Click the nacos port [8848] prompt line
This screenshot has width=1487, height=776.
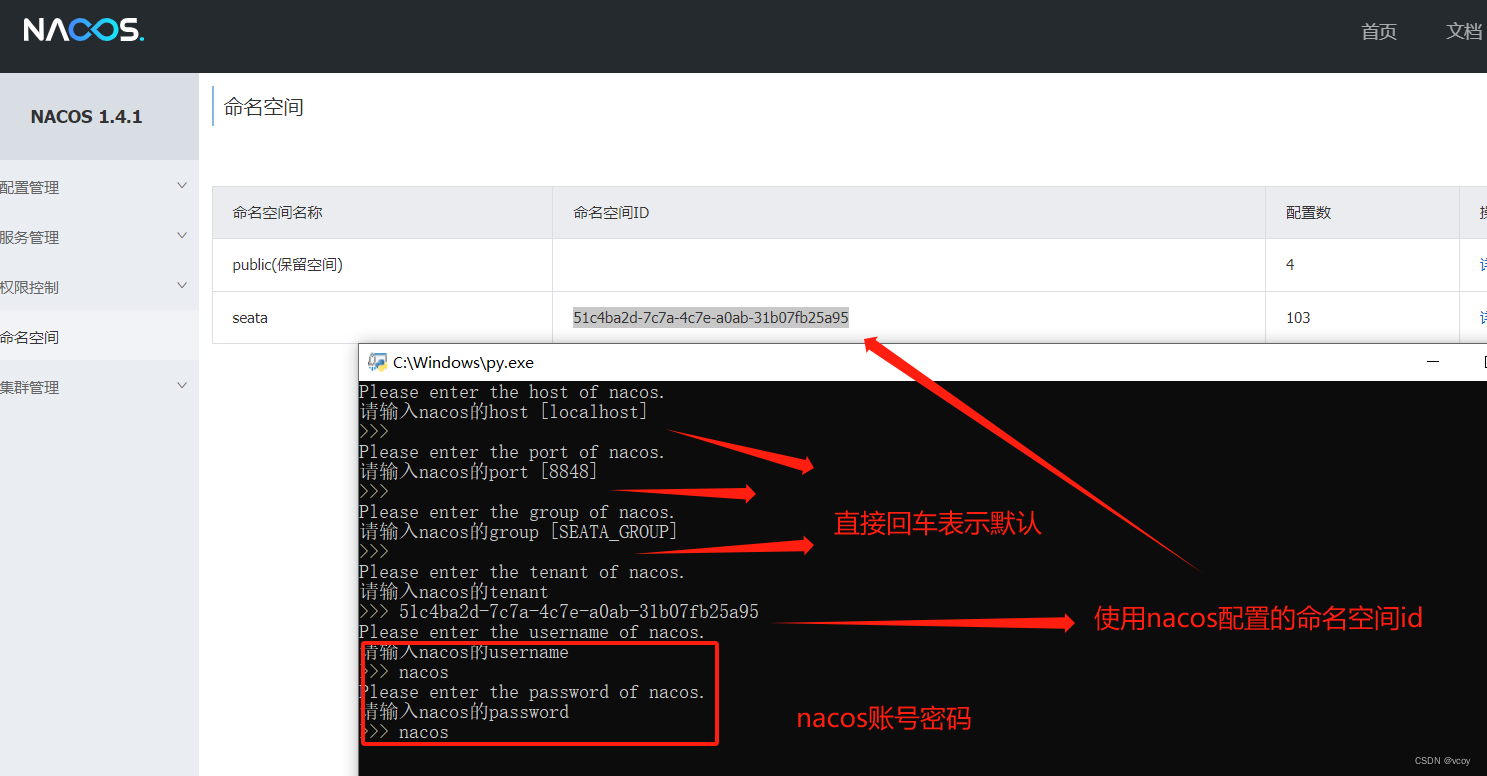click(x=478, y=472)
